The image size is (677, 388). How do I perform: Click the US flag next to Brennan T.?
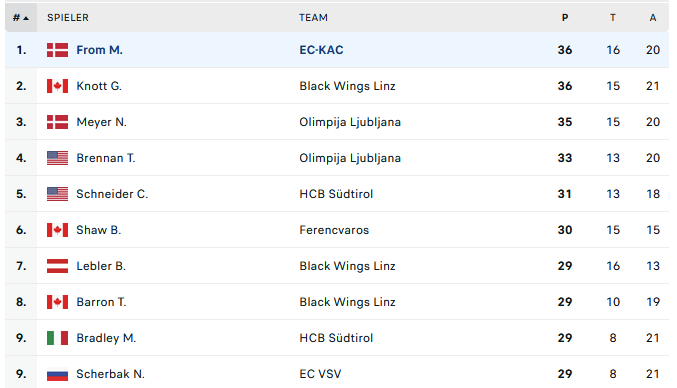click(x=57, y=158)
